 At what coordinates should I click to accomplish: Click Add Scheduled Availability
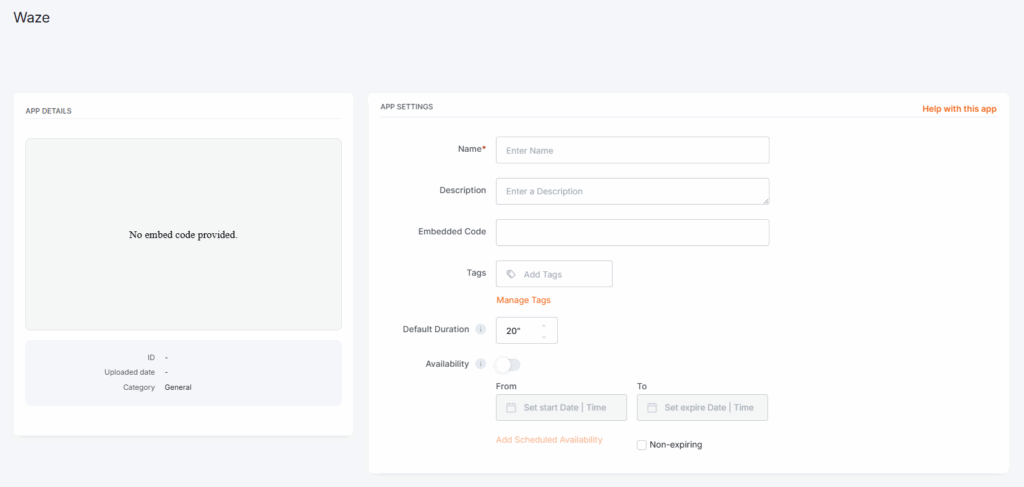click(549, 440)
